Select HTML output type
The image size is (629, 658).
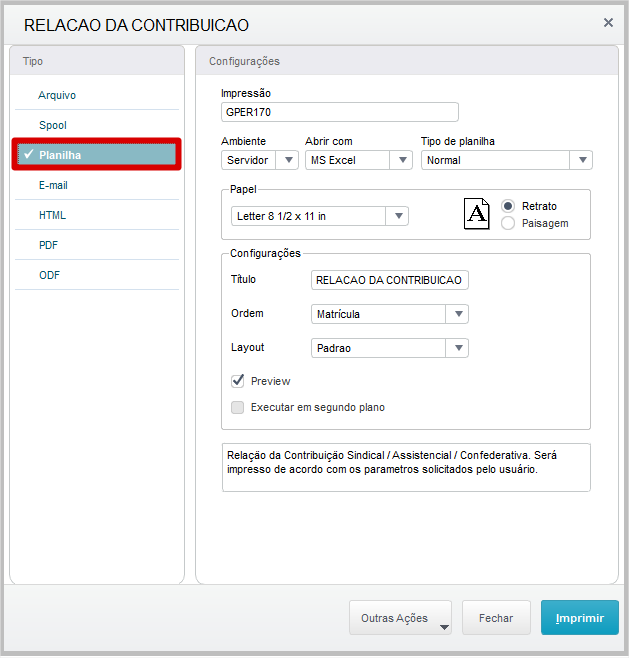coord(97,215)
